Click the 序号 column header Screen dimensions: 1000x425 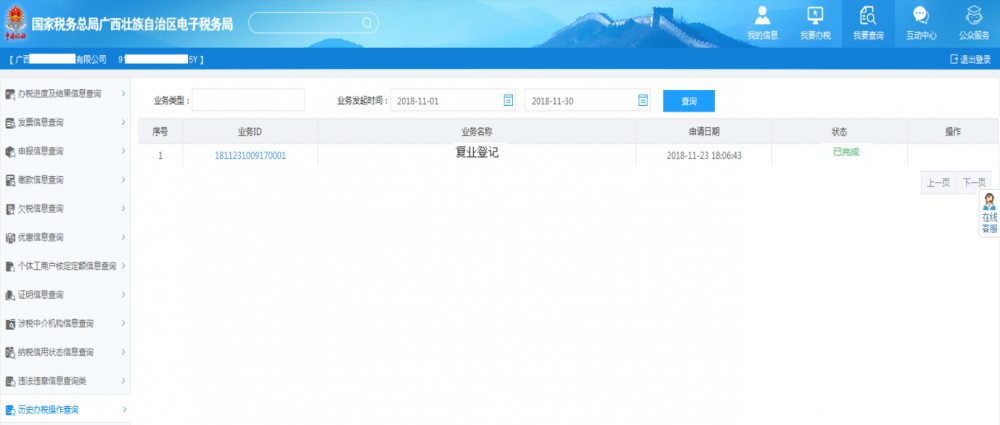point(160,131)
